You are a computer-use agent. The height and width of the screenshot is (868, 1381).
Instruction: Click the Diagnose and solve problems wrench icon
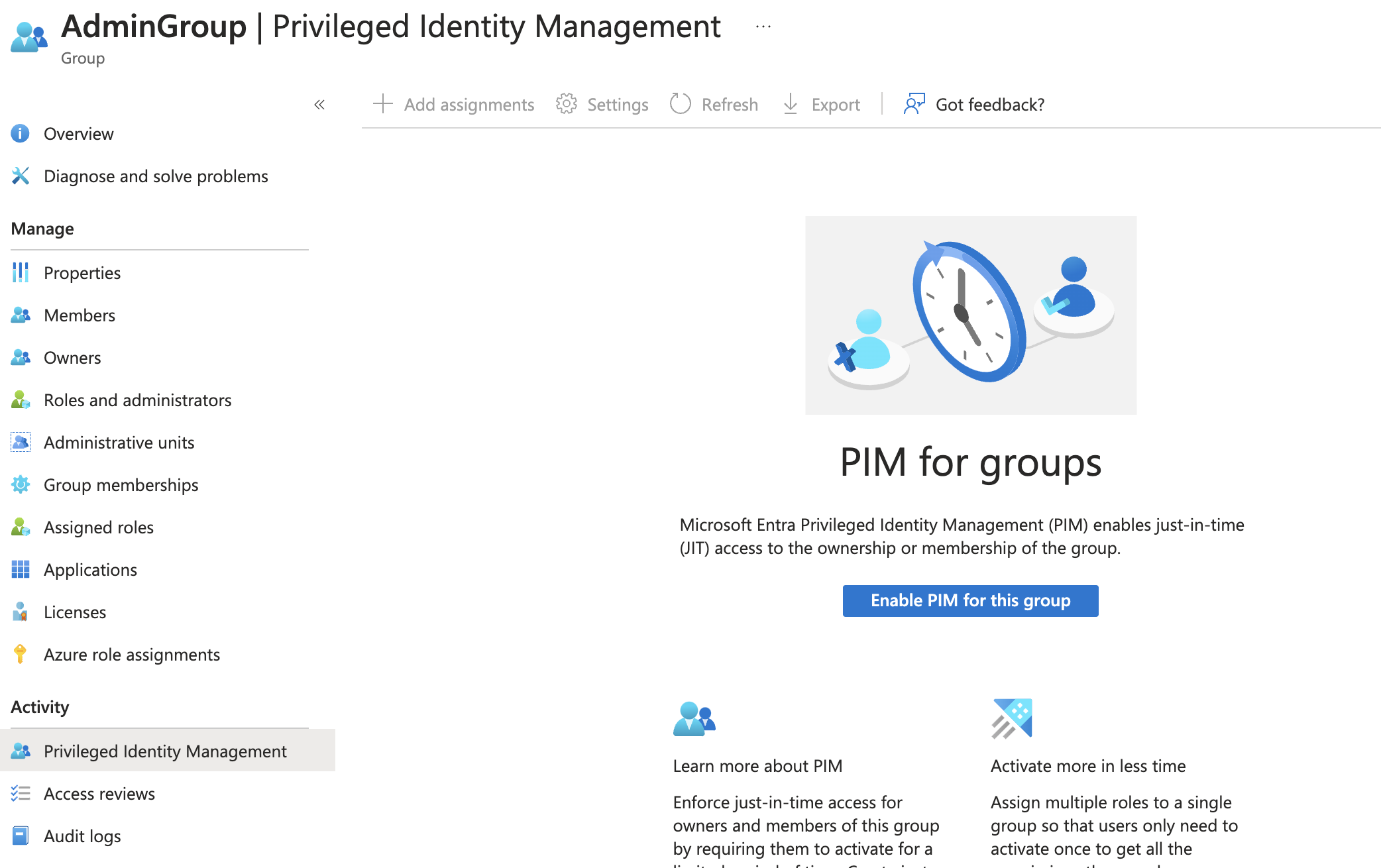[21, 176]
